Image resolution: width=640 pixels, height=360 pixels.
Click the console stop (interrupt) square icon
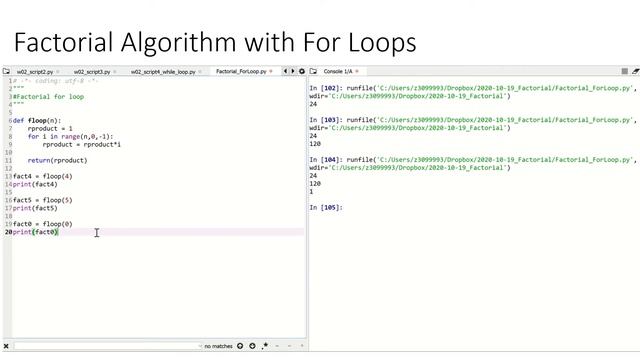point(624,71)
